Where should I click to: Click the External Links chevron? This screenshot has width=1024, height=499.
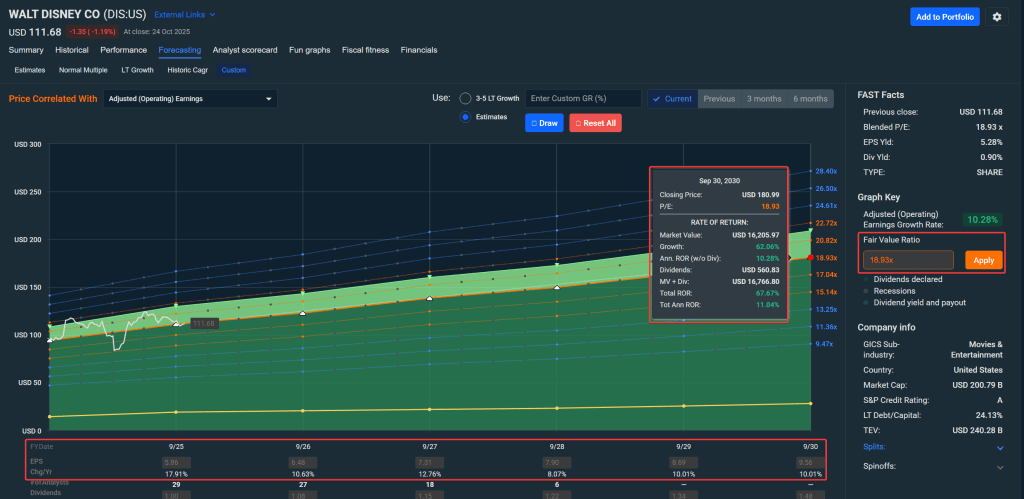[x=212, y=15]
